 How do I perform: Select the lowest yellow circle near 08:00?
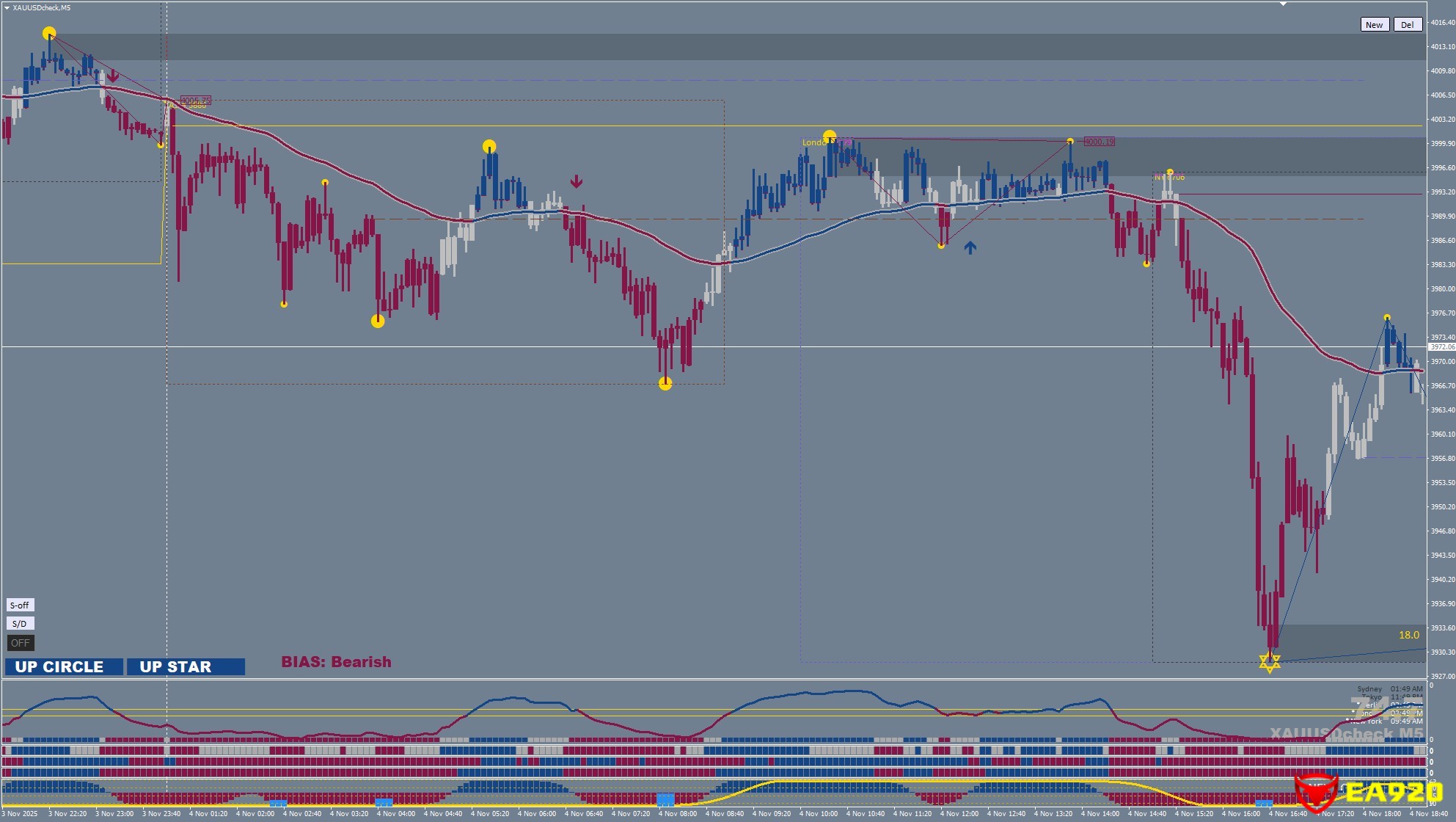tap(665, 383)
